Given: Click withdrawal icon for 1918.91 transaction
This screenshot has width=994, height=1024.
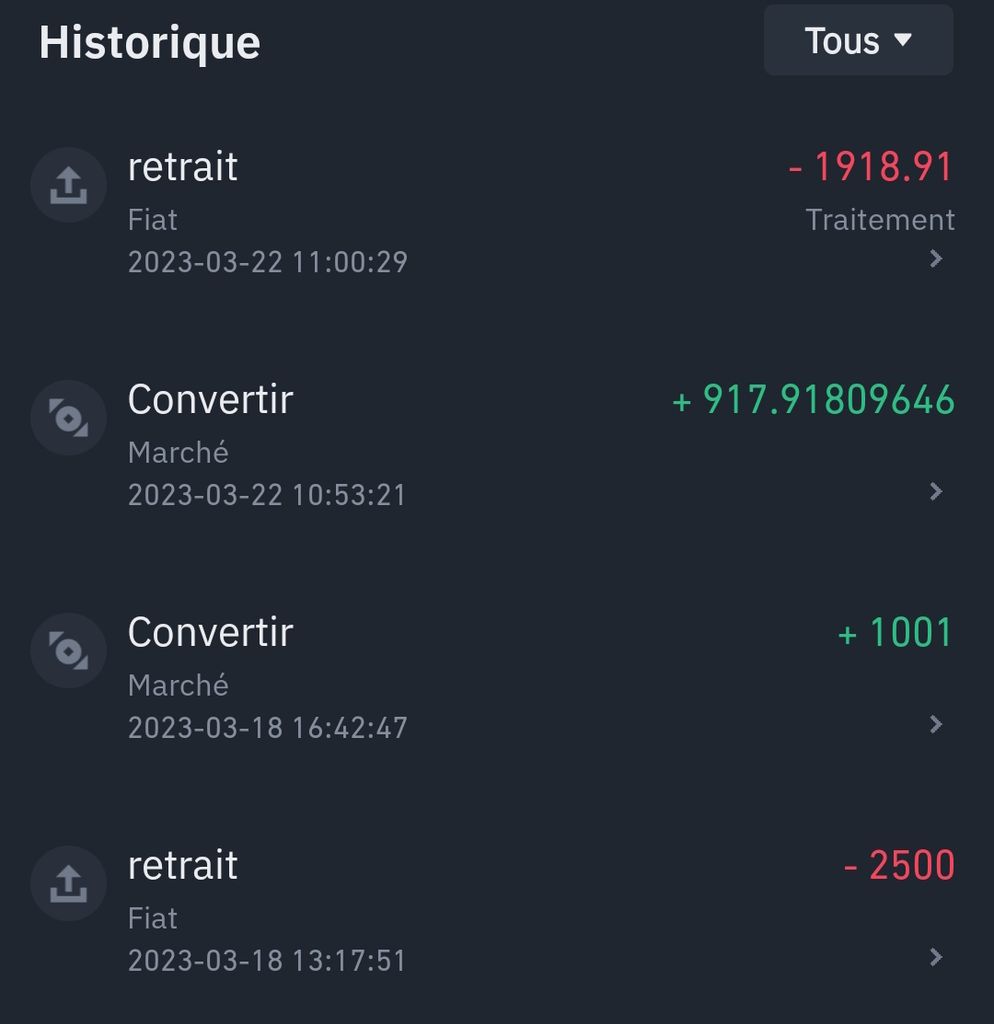Looking at the screenshot, I should click(x=68, y=185).
